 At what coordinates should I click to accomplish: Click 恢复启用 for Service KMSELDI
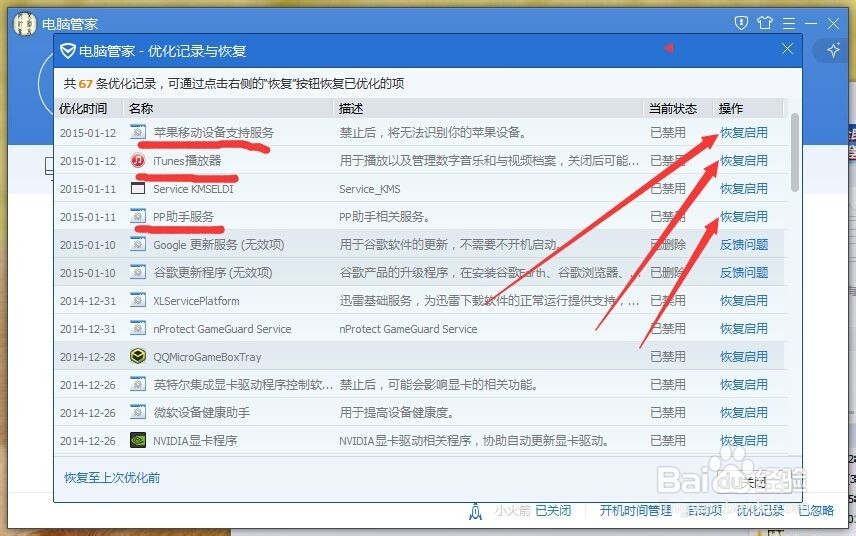point(744,189)
